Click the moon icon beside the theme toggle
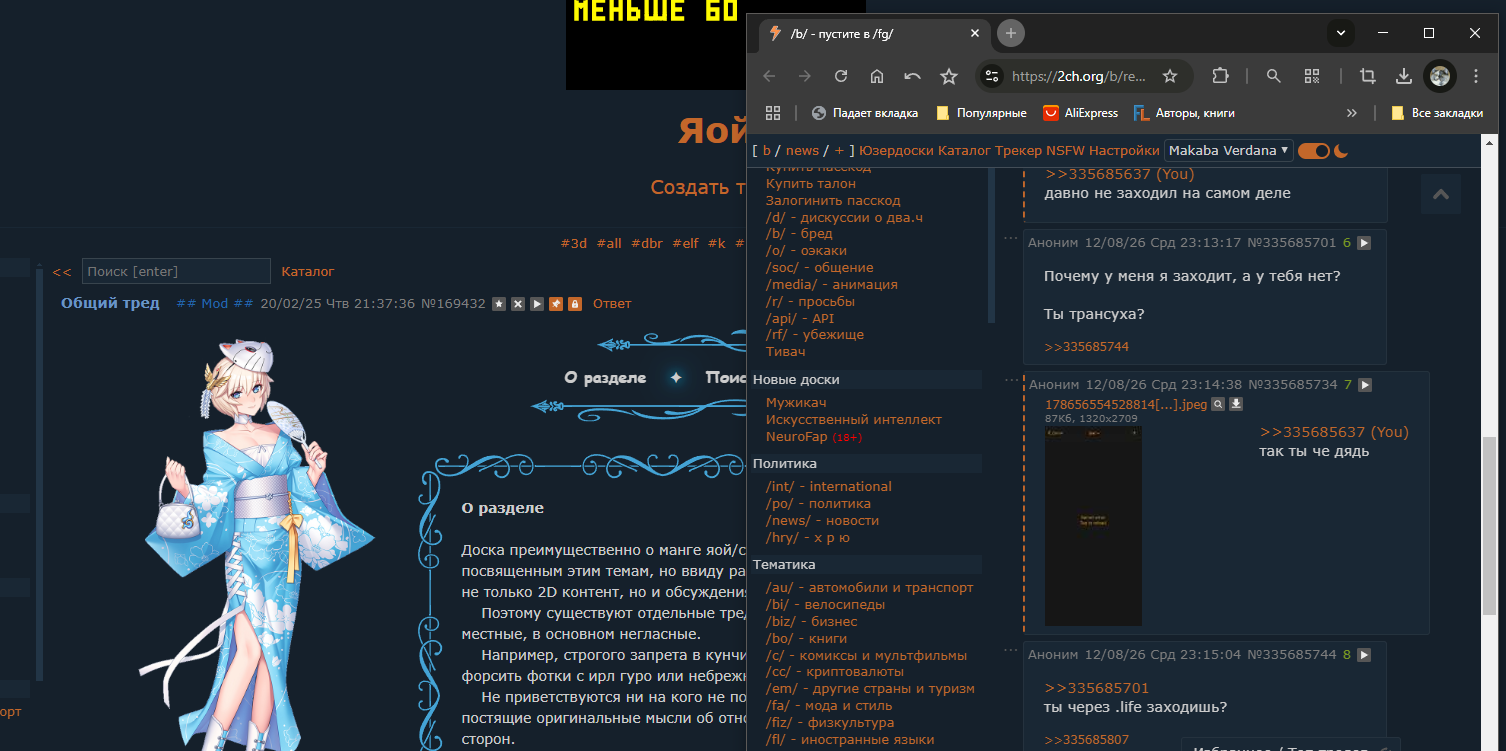Screen dimensions: 1506x751 coord(1342,151)
